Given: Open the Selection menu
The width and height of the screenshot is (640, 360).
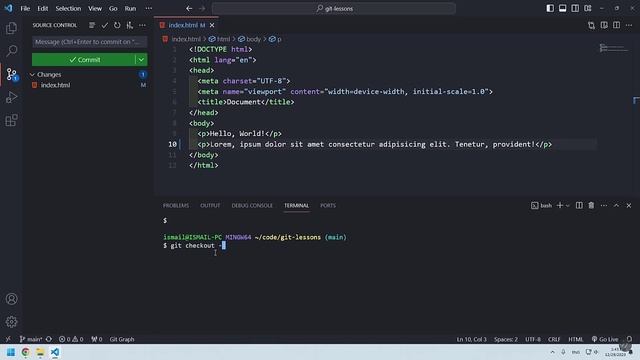Looking at the screenshot, I should tap(68, 9).
